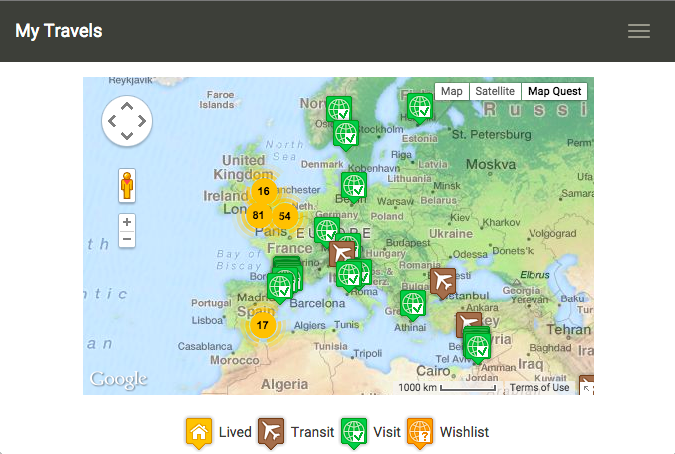
Task: Pan the map down with arrow
Action: tap(127, 136)
